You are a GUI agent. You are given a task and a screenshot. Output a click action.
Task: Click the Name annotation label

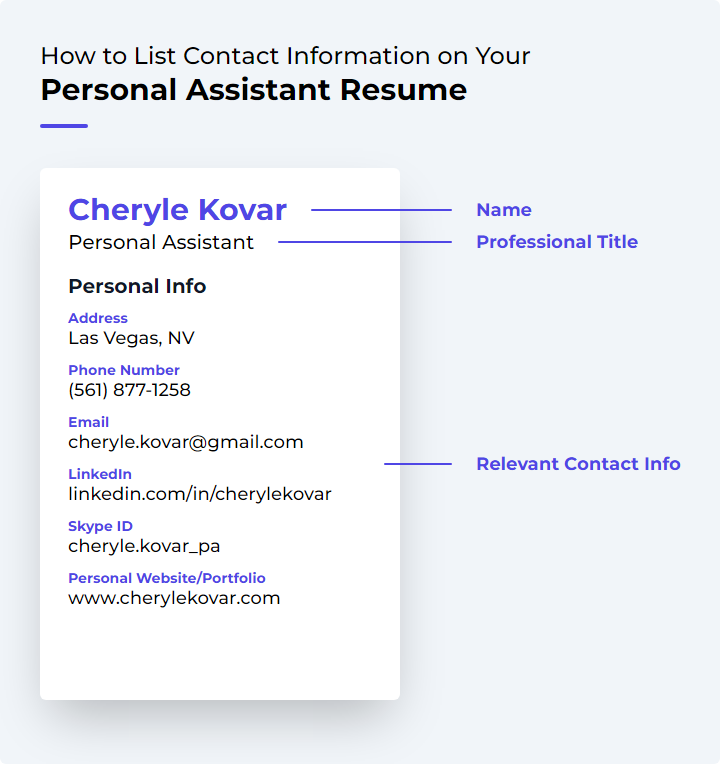click(504, 210)
